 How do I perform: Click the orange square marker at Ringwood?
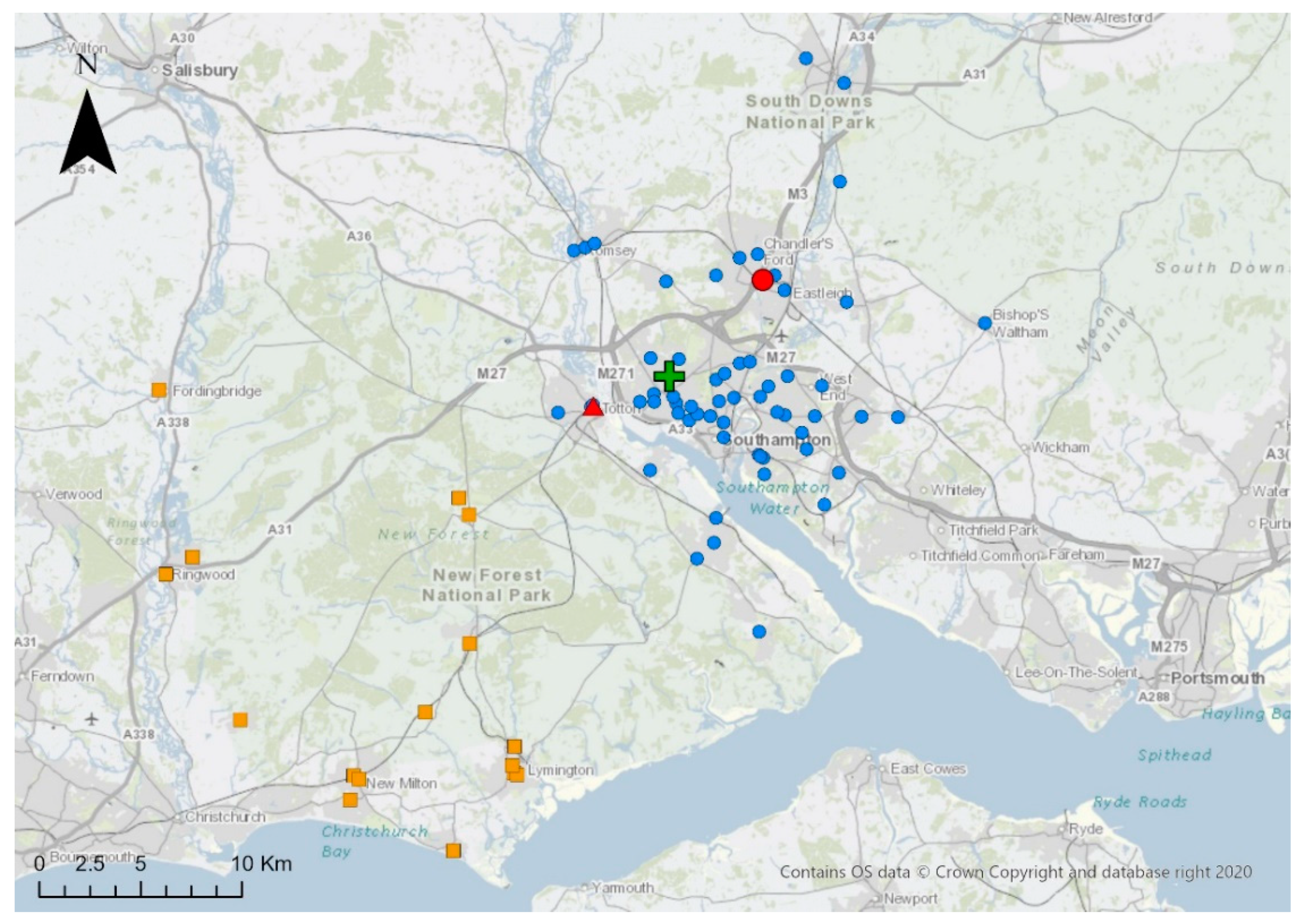pyautogui.click(x=166, y=574)
